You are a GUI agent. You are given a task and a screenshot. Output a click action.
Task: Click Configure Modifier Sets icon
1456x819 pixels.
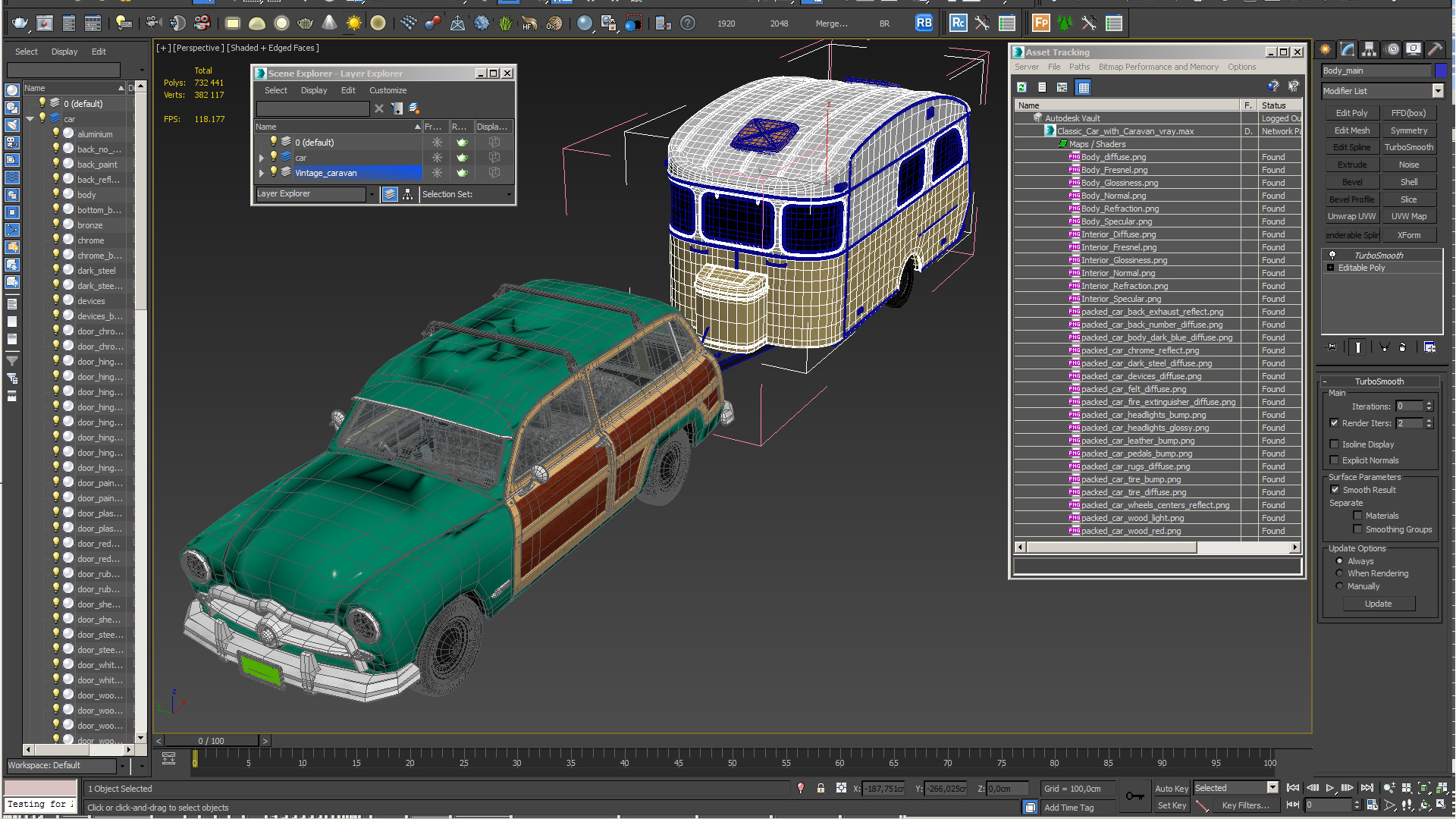(x=1430, y=347)
